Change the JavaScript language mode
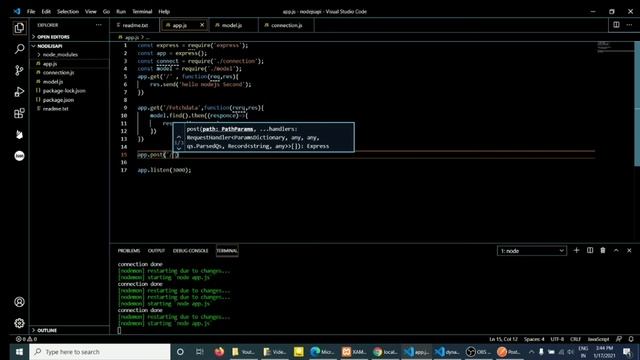640x360 pixels. click(598, 339)
